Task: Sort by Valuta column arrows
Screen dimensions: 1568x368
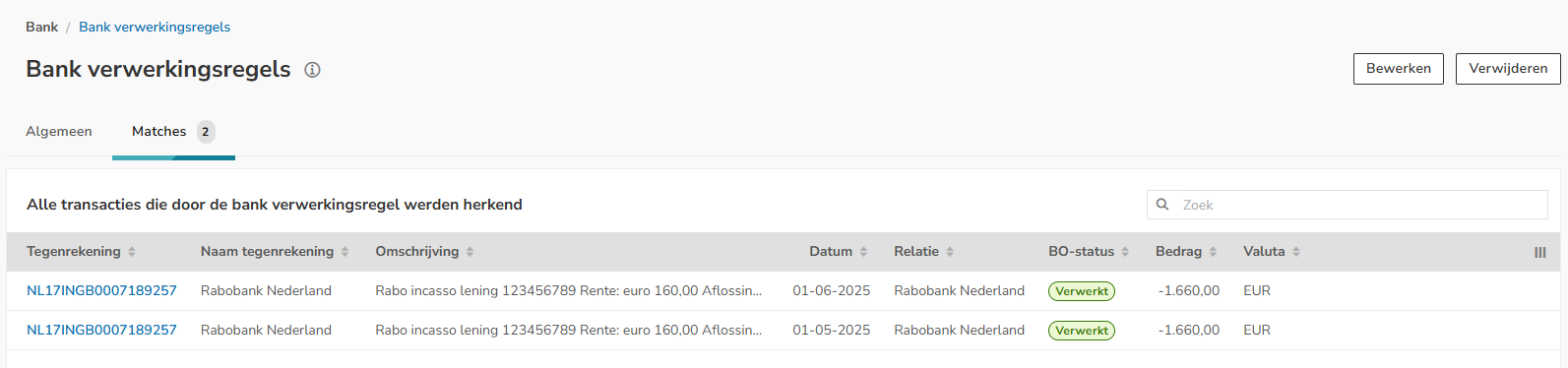Action: click(1296, 252)
